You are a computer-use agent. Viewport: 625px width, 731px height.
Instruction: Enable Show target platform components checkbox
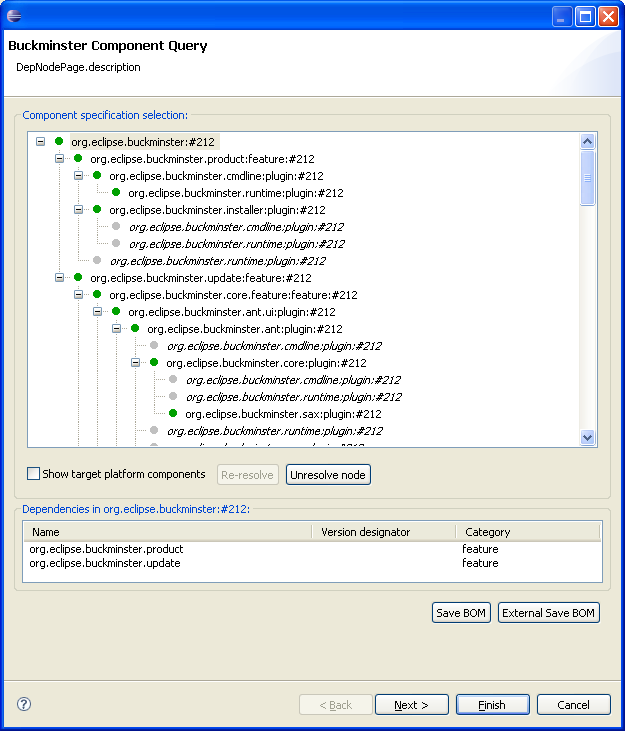coord(34,474)
